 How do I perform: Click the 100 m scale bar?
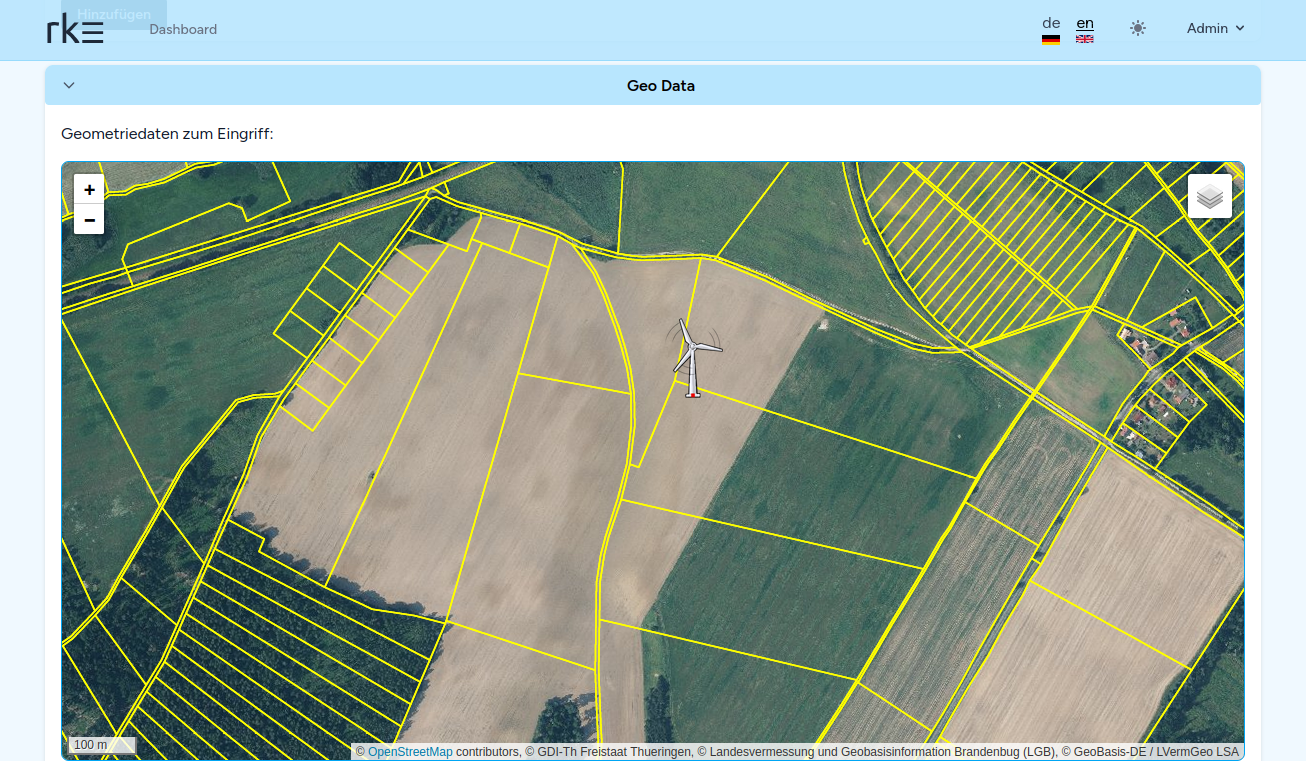(x=101, y=745)
